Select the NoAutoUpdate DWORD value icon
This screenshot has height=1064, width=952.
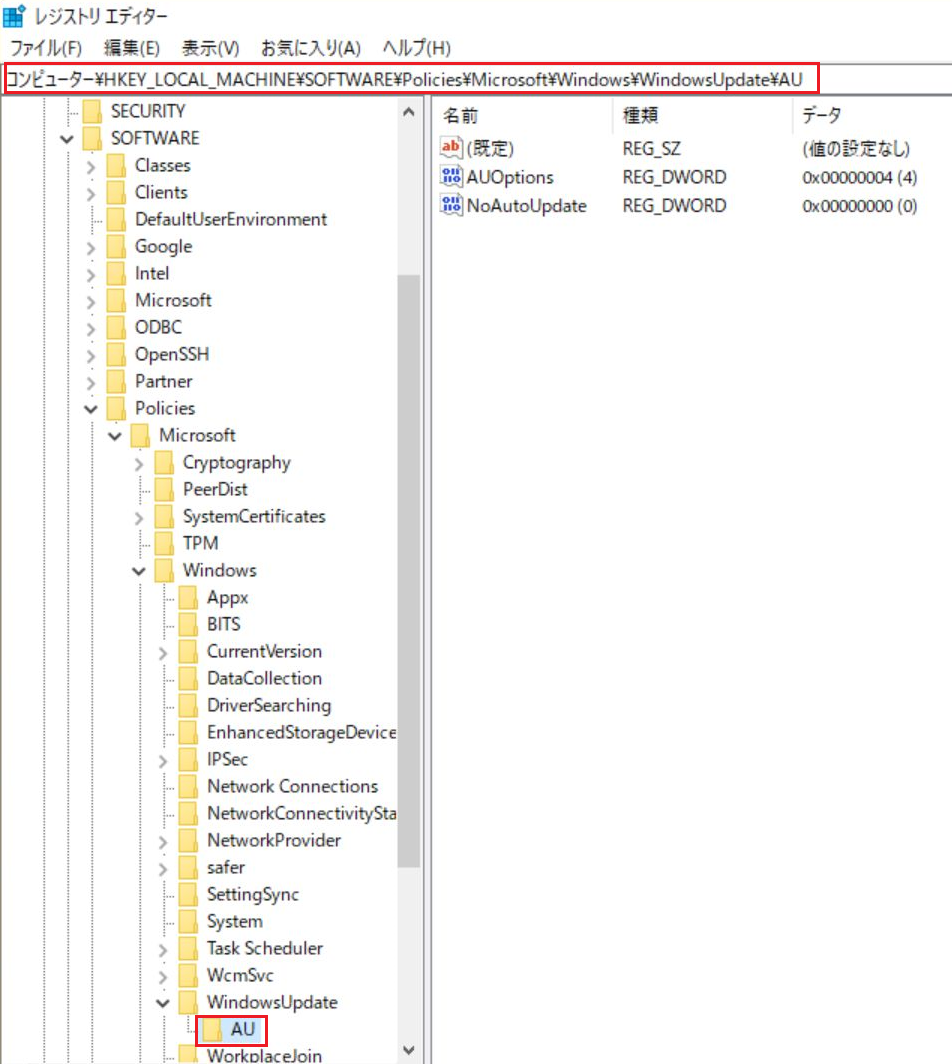point(451,205)
